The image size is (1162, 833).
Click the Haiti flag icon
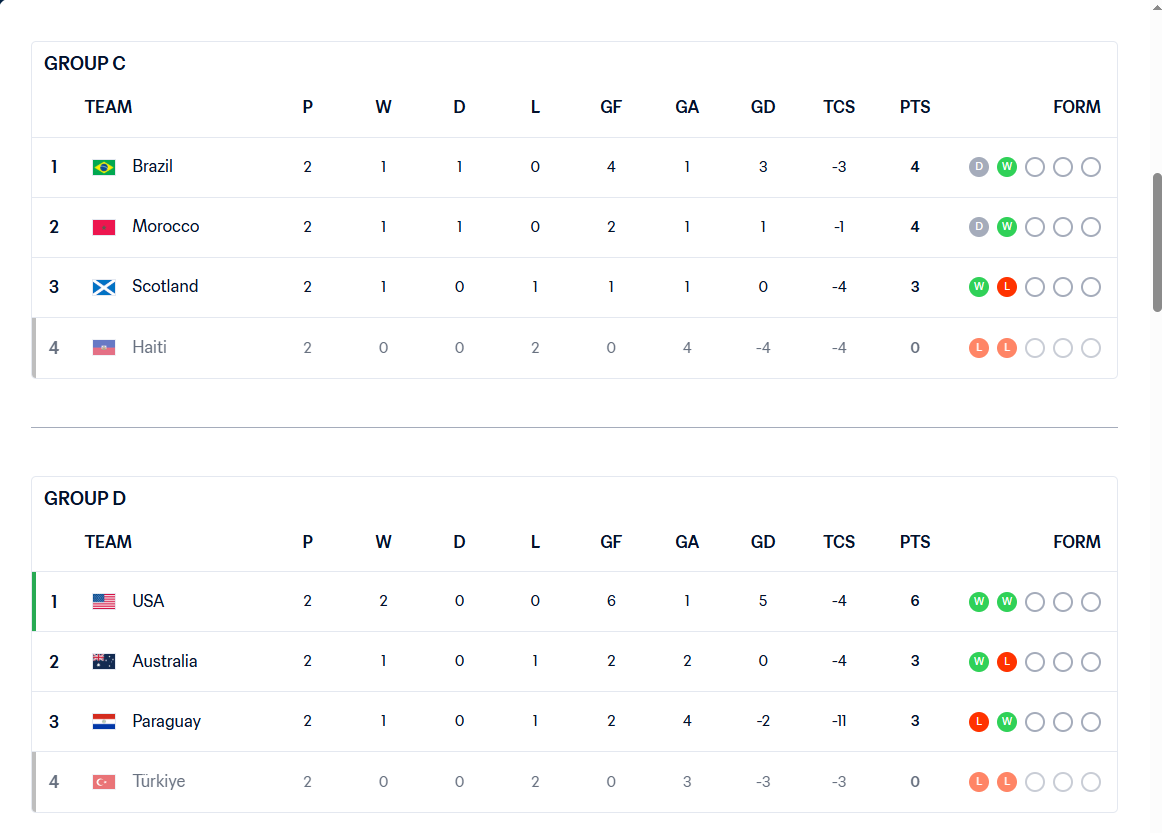tap(104, 348)
